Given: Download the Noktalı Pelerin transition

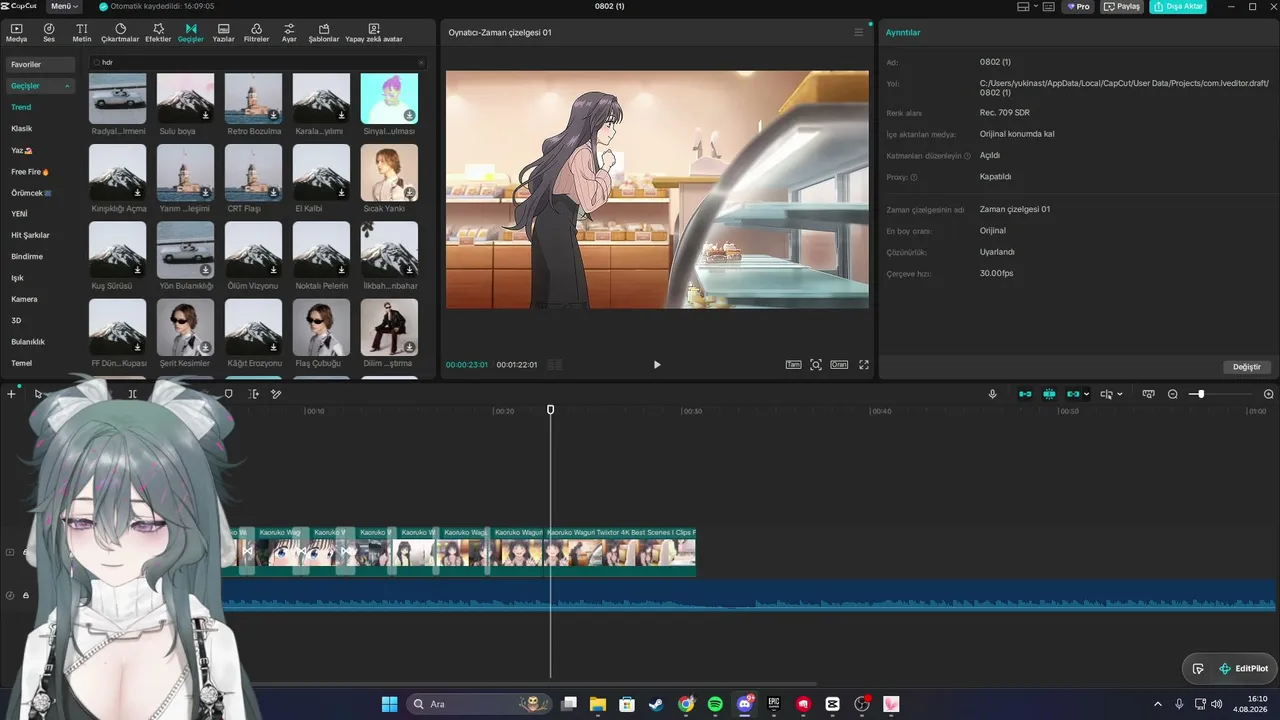Looking at the screenshot, I should point(342,270).
